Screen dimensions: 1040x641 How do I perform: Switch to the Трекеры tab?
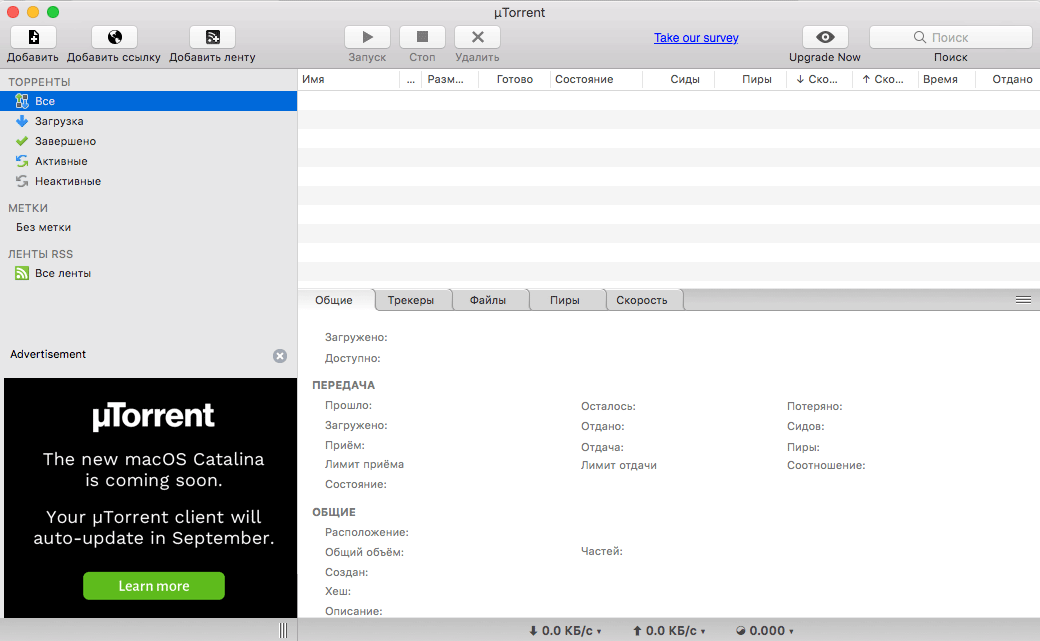pyautogui.click(x=411, y=300)
